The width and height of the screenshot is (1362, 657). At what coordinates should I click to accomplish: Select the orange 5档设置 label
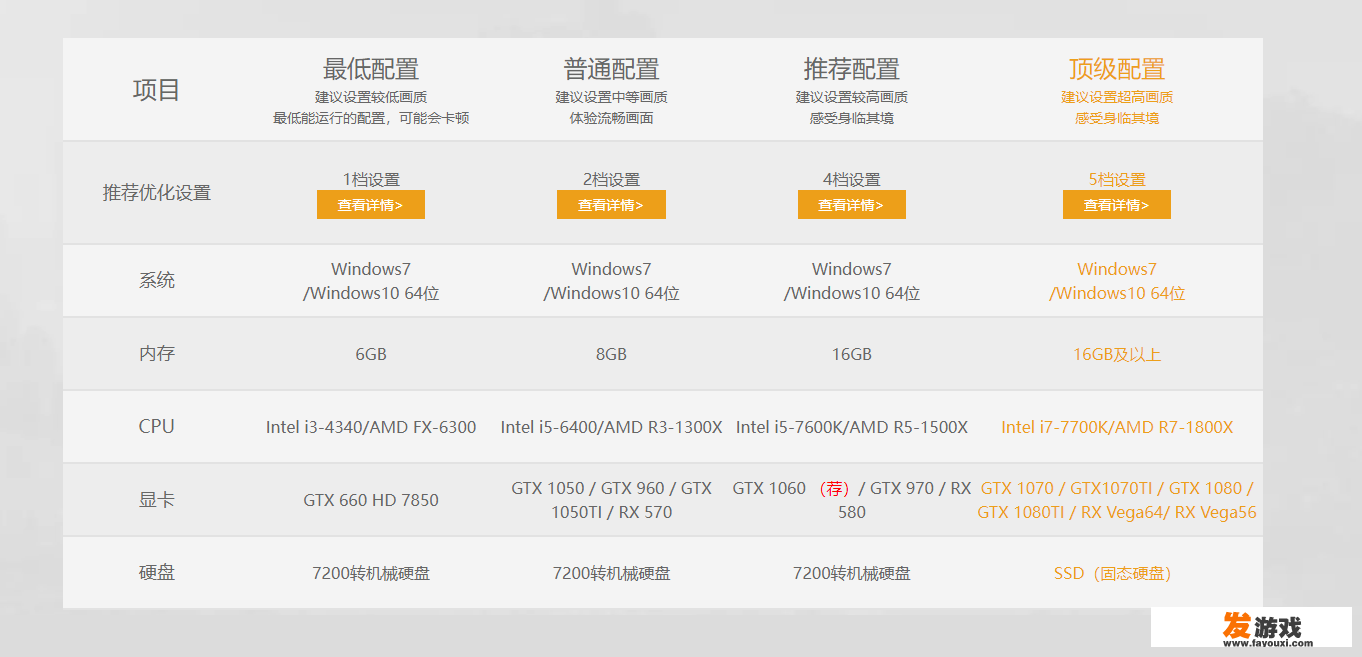click(1117, 180)
